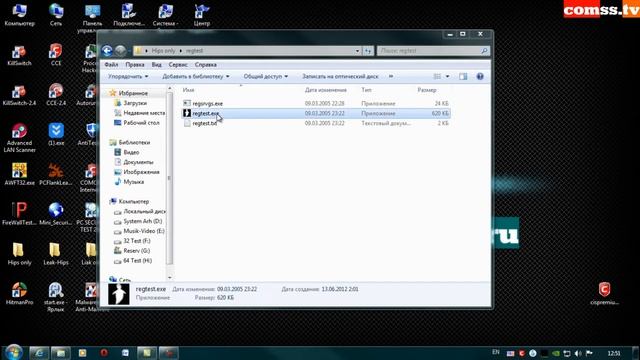Open the Hips only desktop folder
Screen dimensions: 640x360
pyautogui.click(x=19, y=254)
